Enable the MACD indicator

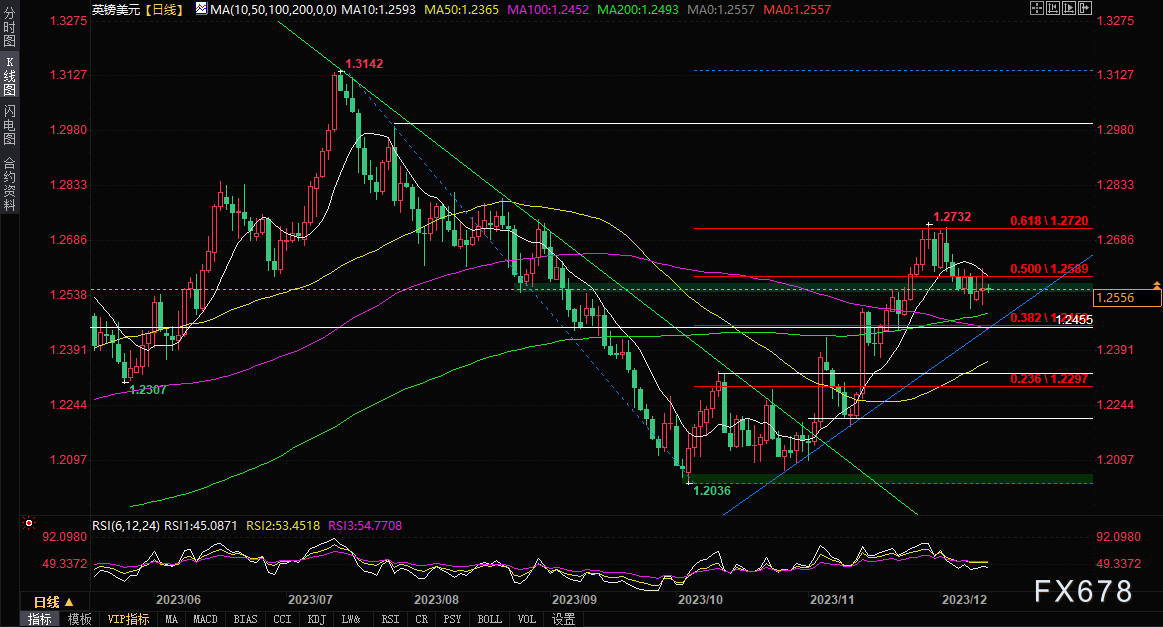click(206, 619)
